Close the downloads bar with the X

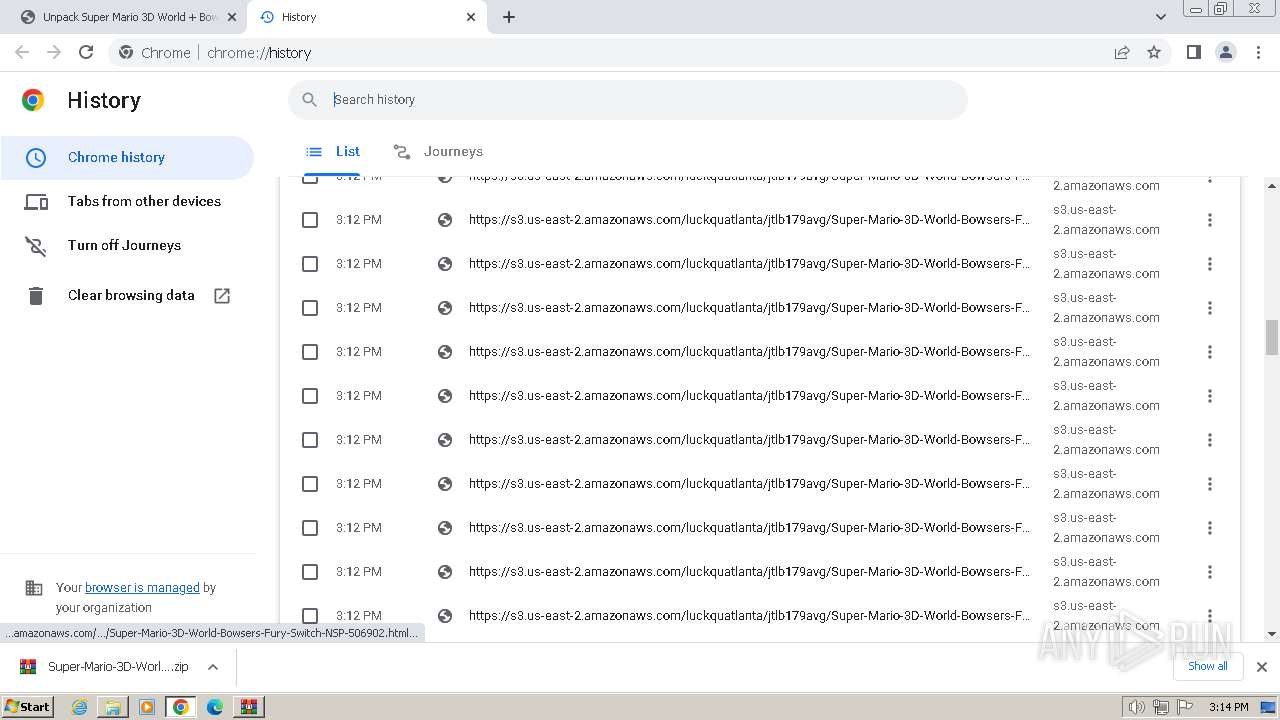1262,667
